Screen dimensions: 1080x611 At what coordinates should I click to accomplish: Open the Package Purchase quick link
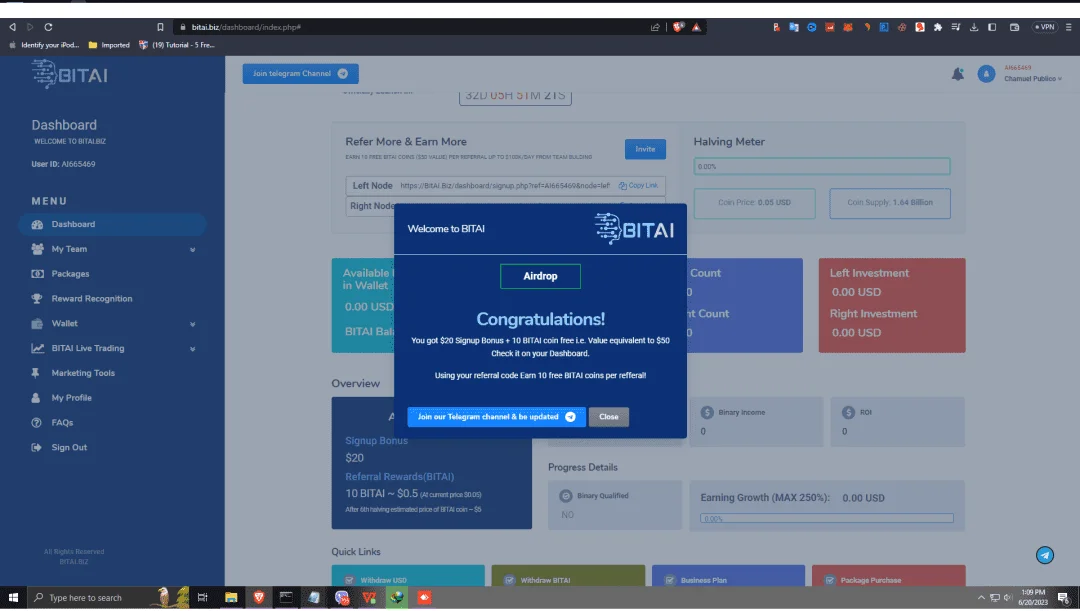coord(889,576)
